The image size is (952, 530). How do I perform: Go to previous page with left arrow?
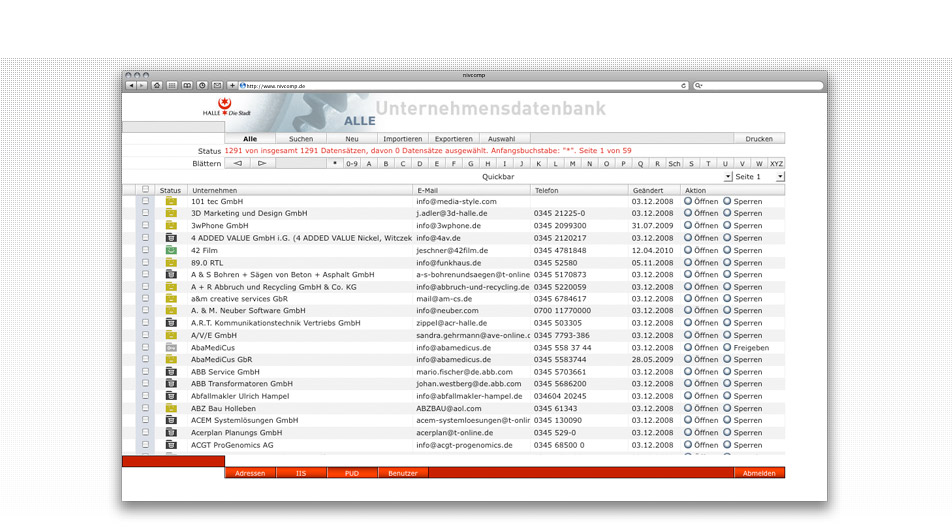(x=237, y=163)
